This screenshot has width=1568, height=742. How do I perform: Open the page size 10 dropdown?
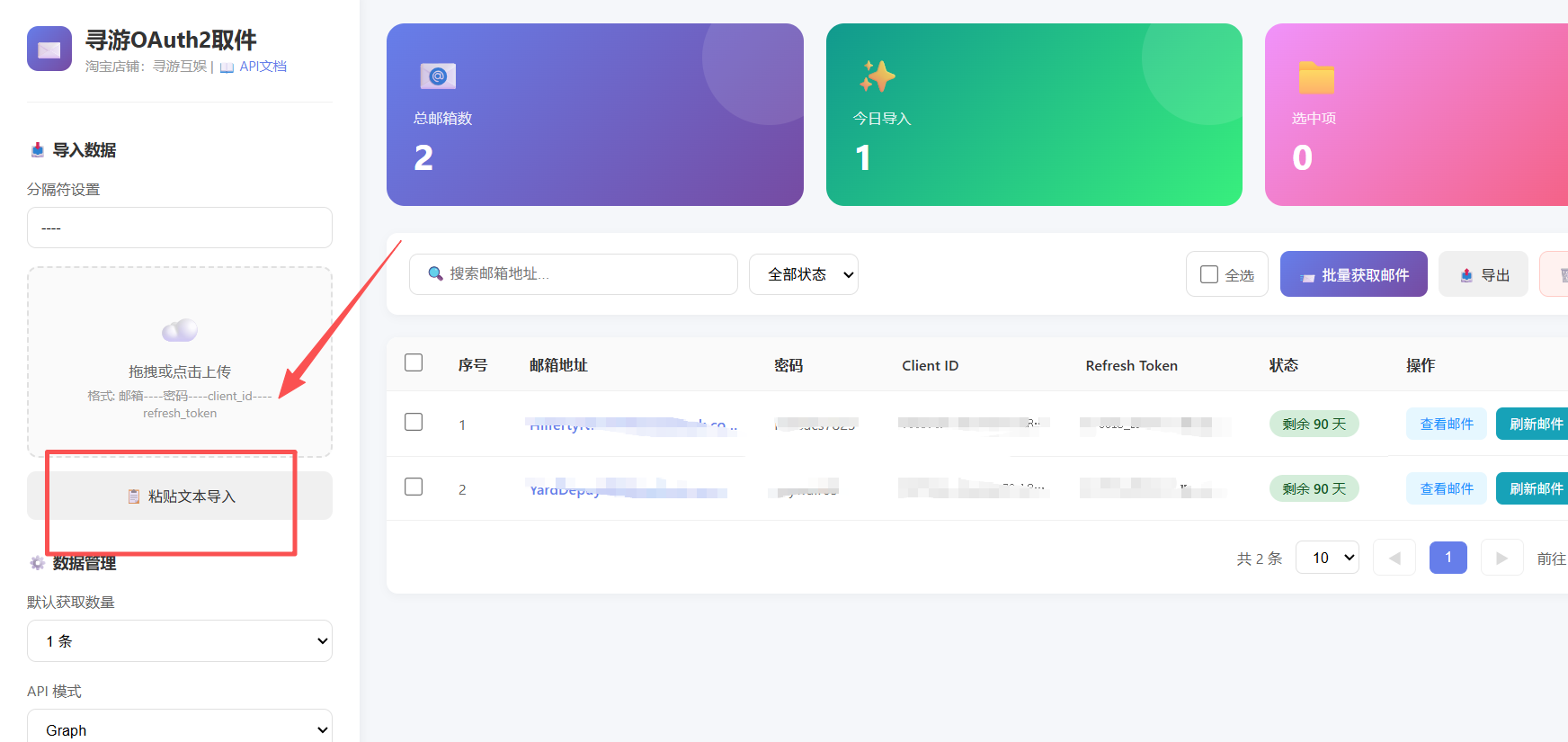pyautogui.click(x=1327, y=558)
